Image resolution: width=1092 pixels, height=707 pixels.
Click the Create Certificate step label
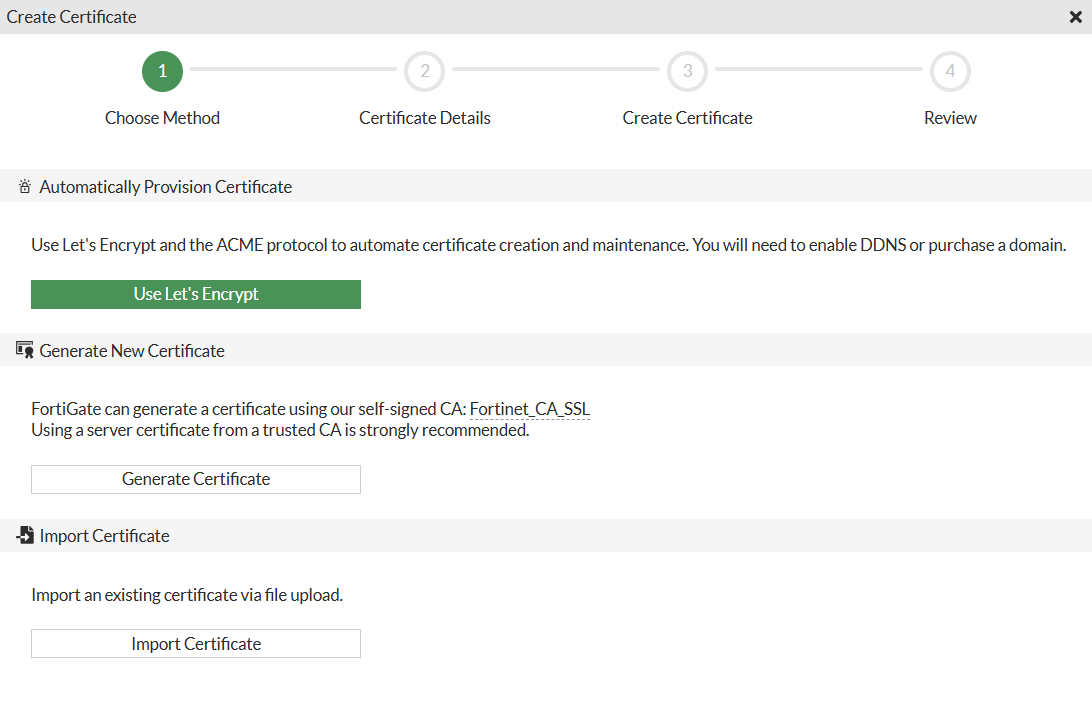687,118
